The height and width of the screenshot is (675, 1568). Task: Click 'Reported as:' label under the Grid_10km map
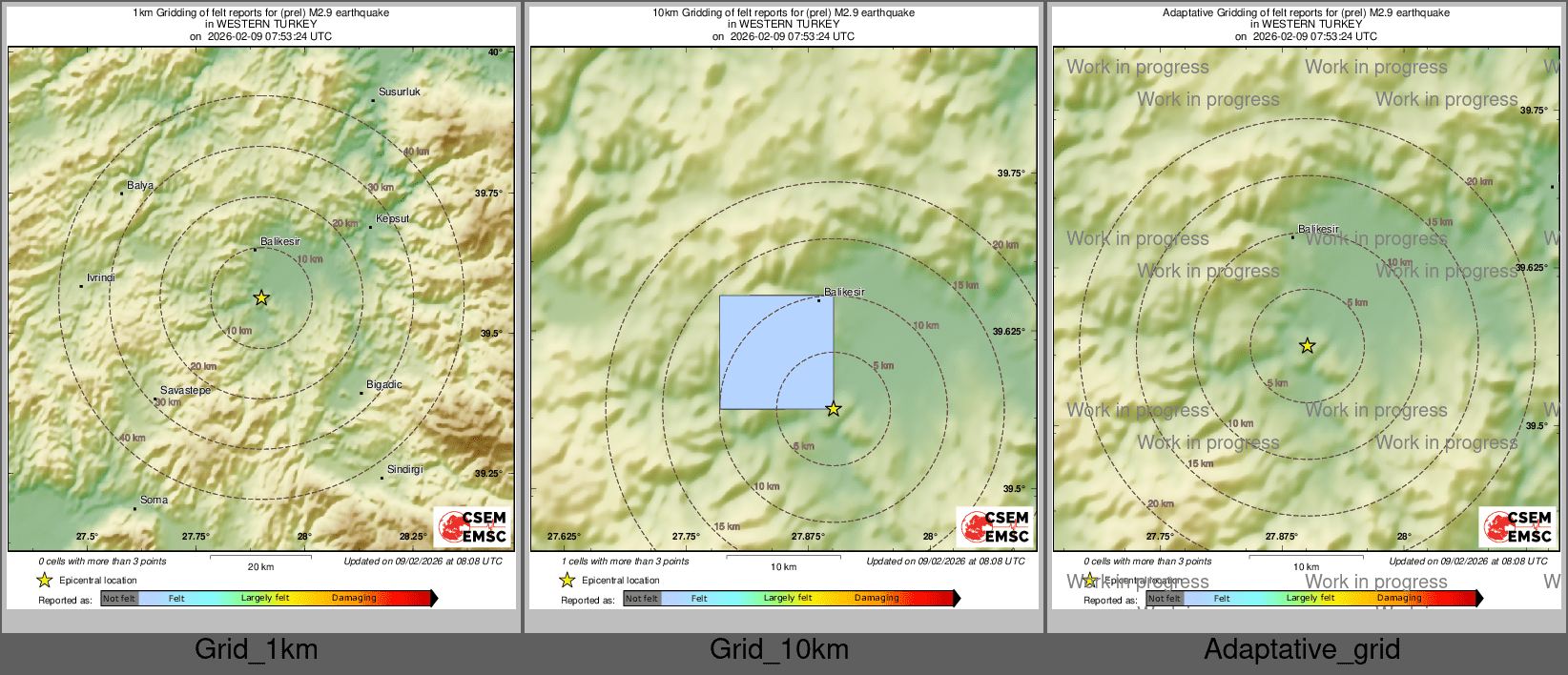[588, 600]
